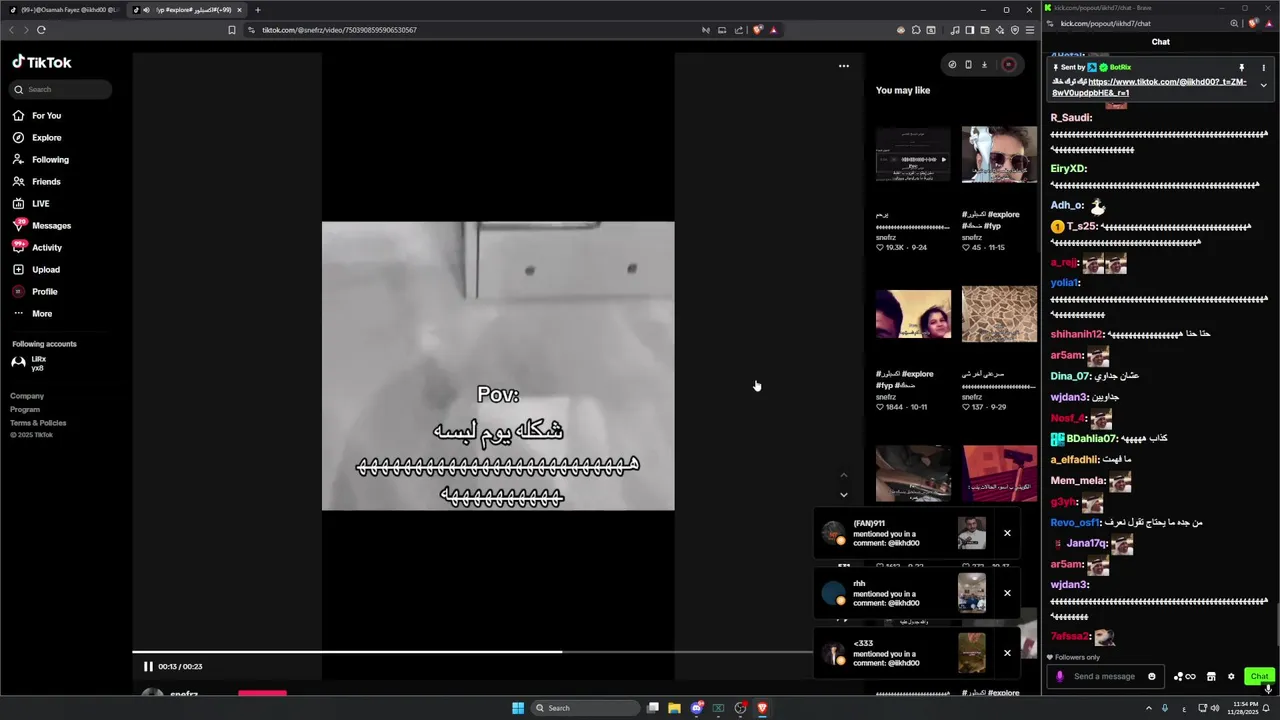Screen dimensions: 1280x720
Task: Open Brave Wallet icon
Action: [985, 30]
